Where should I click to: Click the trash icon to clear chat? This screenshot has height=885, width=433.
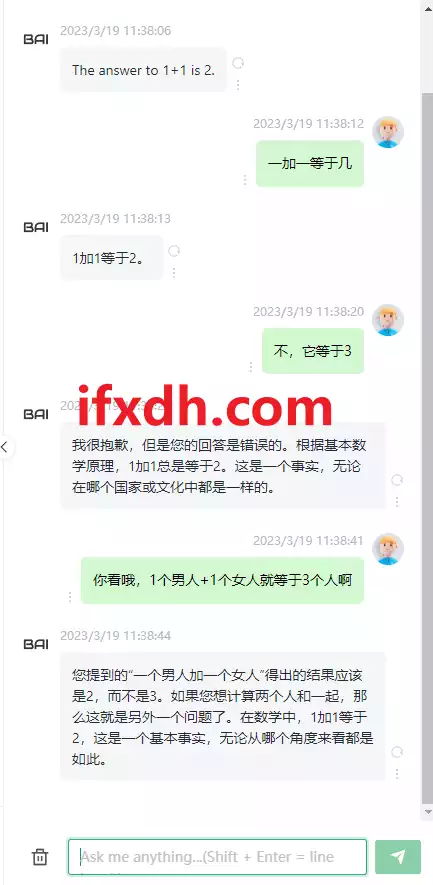pyautogui.click(x=40, y=856)
